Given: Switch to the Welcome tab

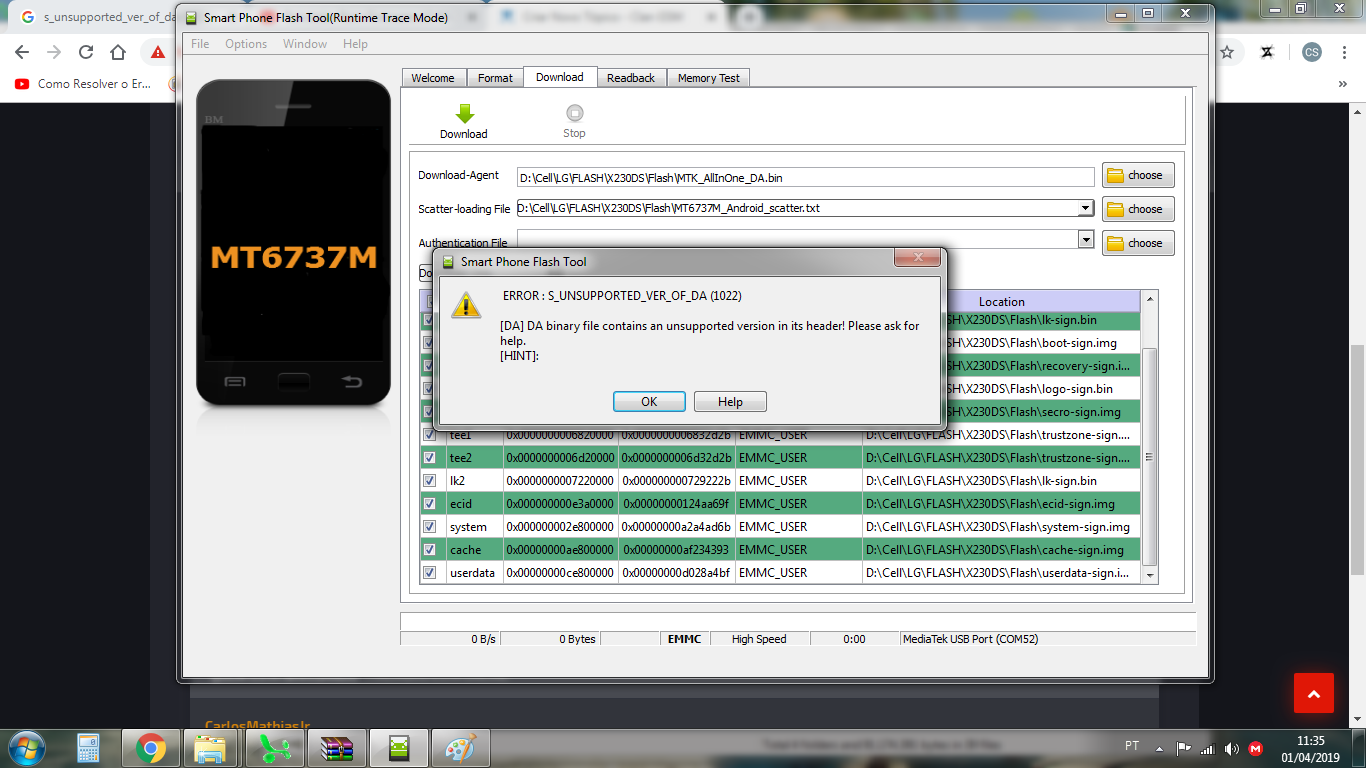Looking at the screenshot, I should click(433, 78).
